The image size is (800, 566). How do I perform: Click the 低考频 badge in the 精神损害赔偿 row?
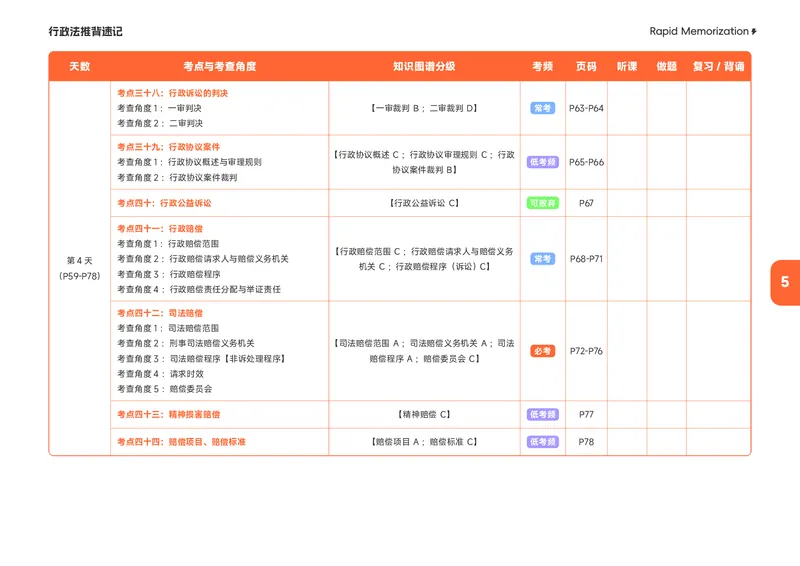point(542,414)
